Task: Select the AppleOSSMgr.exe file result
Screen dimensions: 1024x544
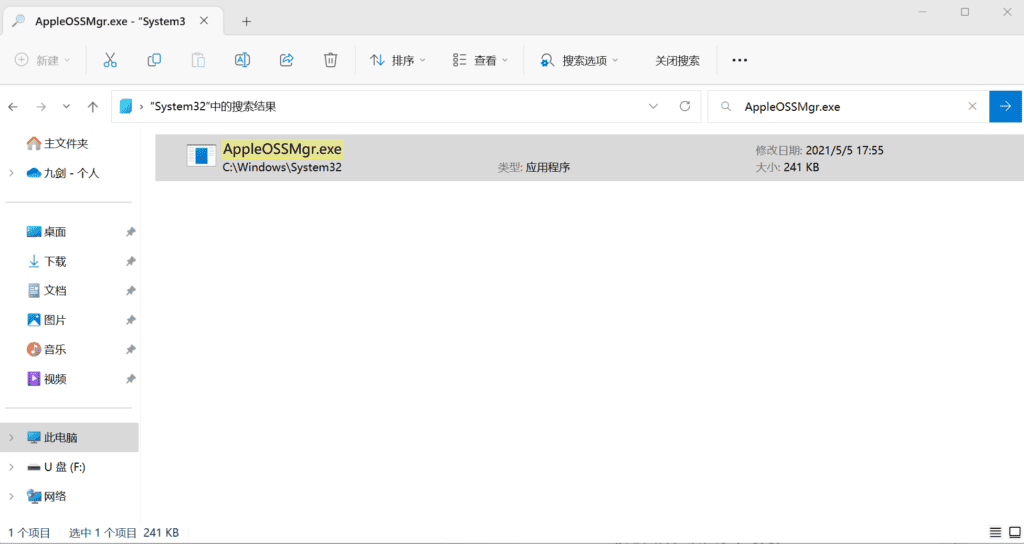Action: click(282, 150)
